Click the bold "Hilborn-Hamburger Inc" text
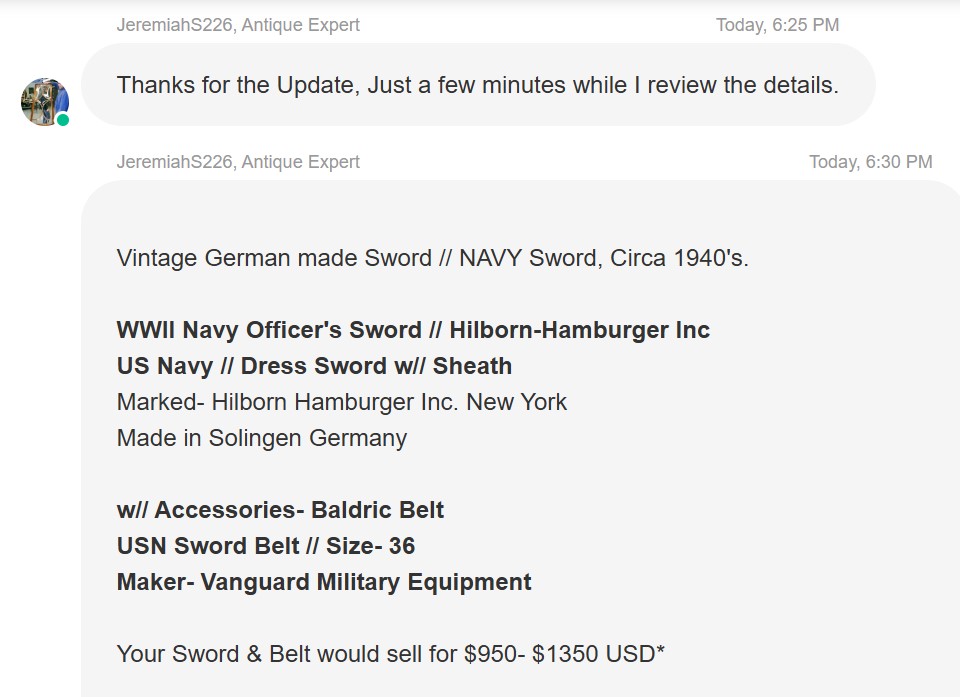This screenshot has width=960, height=697. click(580, 330)
